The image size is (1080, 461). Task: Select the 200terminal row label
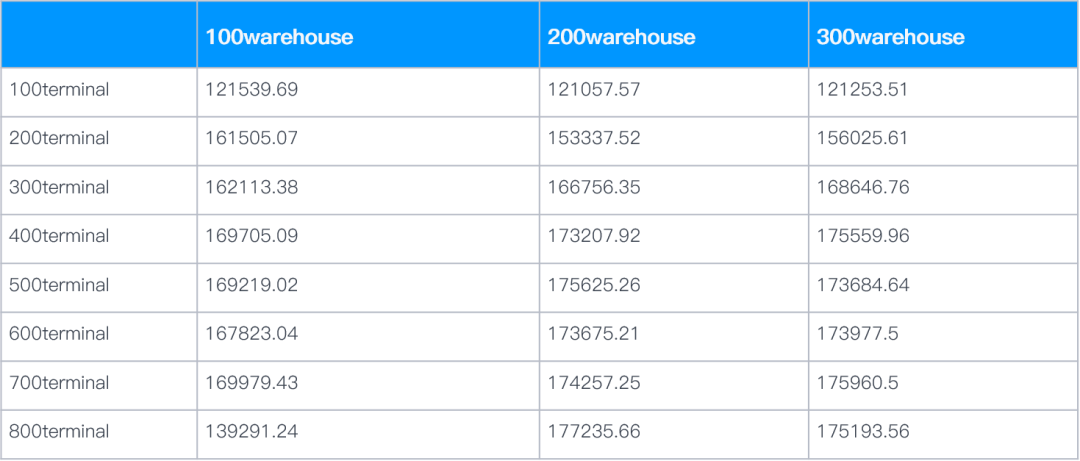click(x=59, y=139)
